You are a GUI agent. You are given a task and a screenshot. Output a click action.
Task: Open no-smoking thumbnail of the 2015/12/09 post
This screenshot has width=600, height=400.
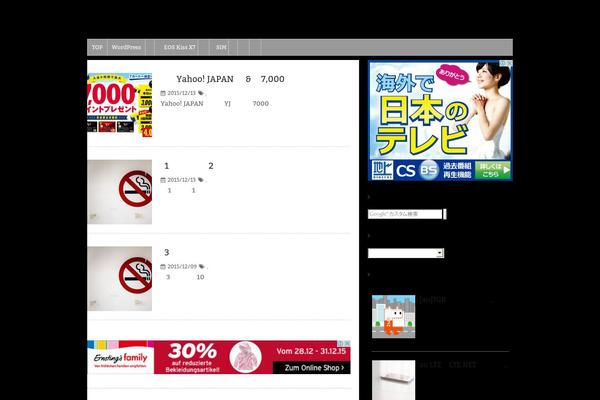point(119,278)
